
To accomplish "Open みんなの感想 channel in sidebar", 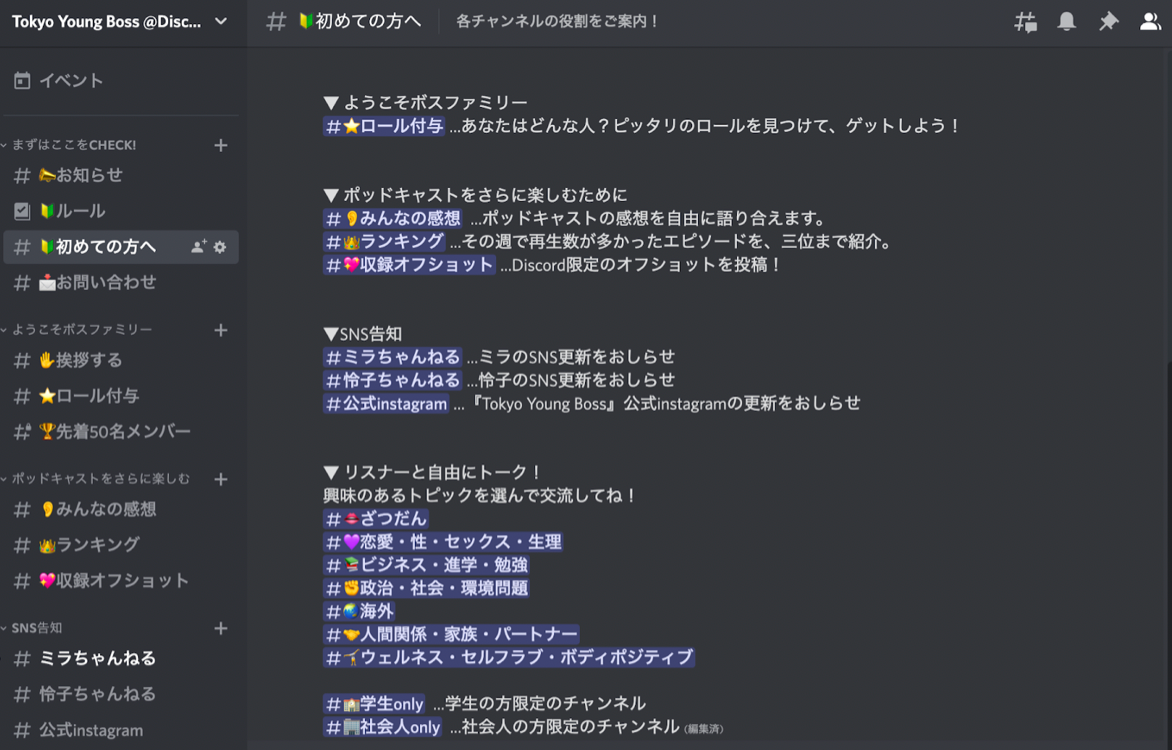I will (121, 509).
